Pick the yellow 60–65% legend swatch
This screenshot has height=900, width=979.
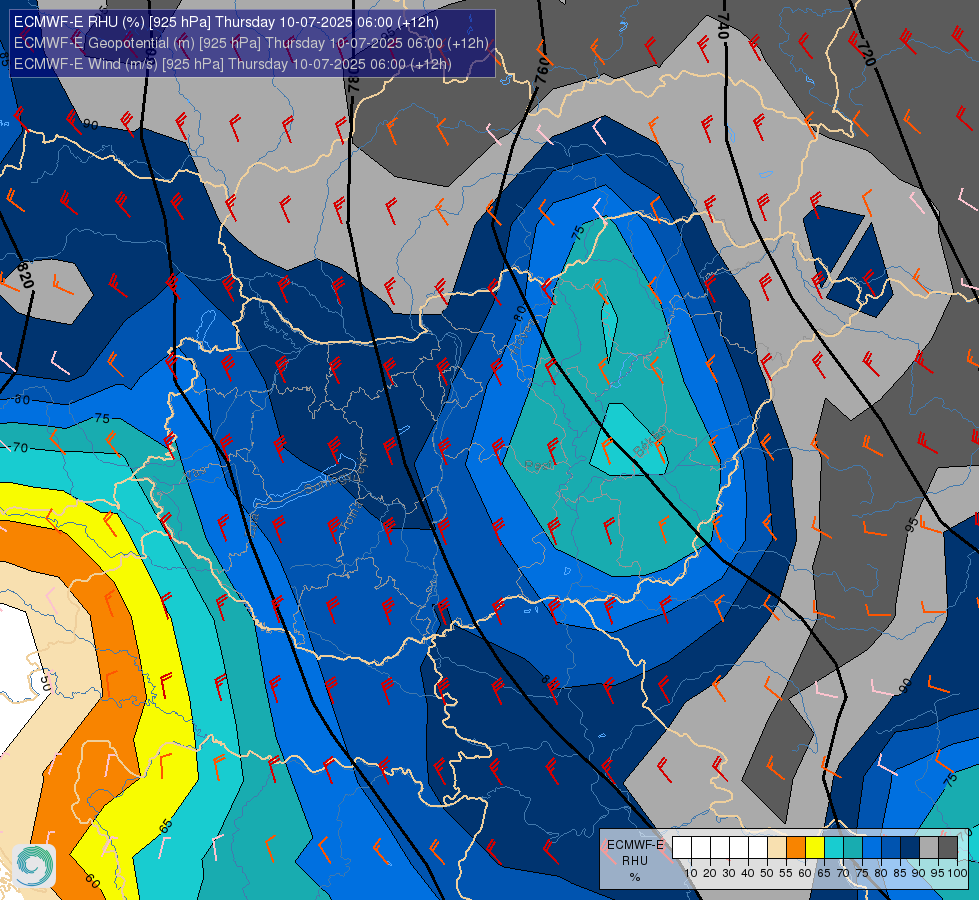pyautogui.click(x=815, y=847)
